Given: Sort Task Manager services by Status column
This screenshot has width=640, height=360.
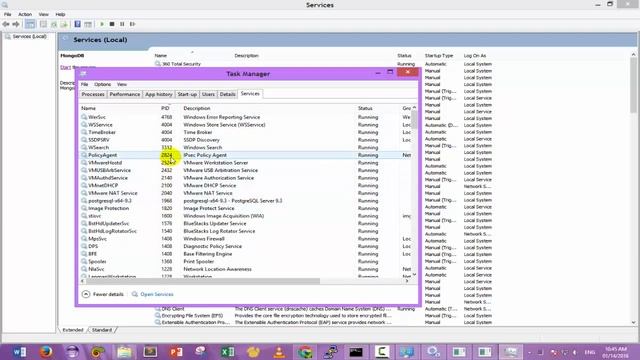Looking at the screenshot, I should click(365, 108).
